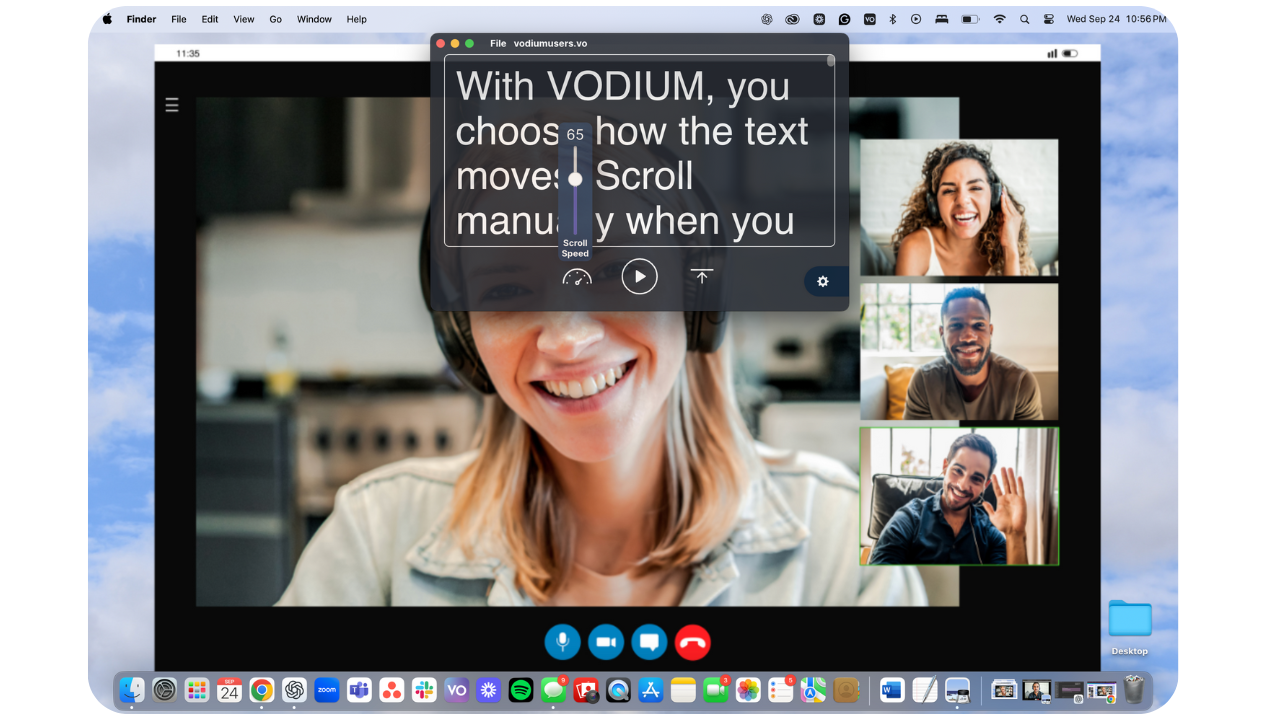Open the Help menu
Screen dimensions: 1280x720
[357, 19]
